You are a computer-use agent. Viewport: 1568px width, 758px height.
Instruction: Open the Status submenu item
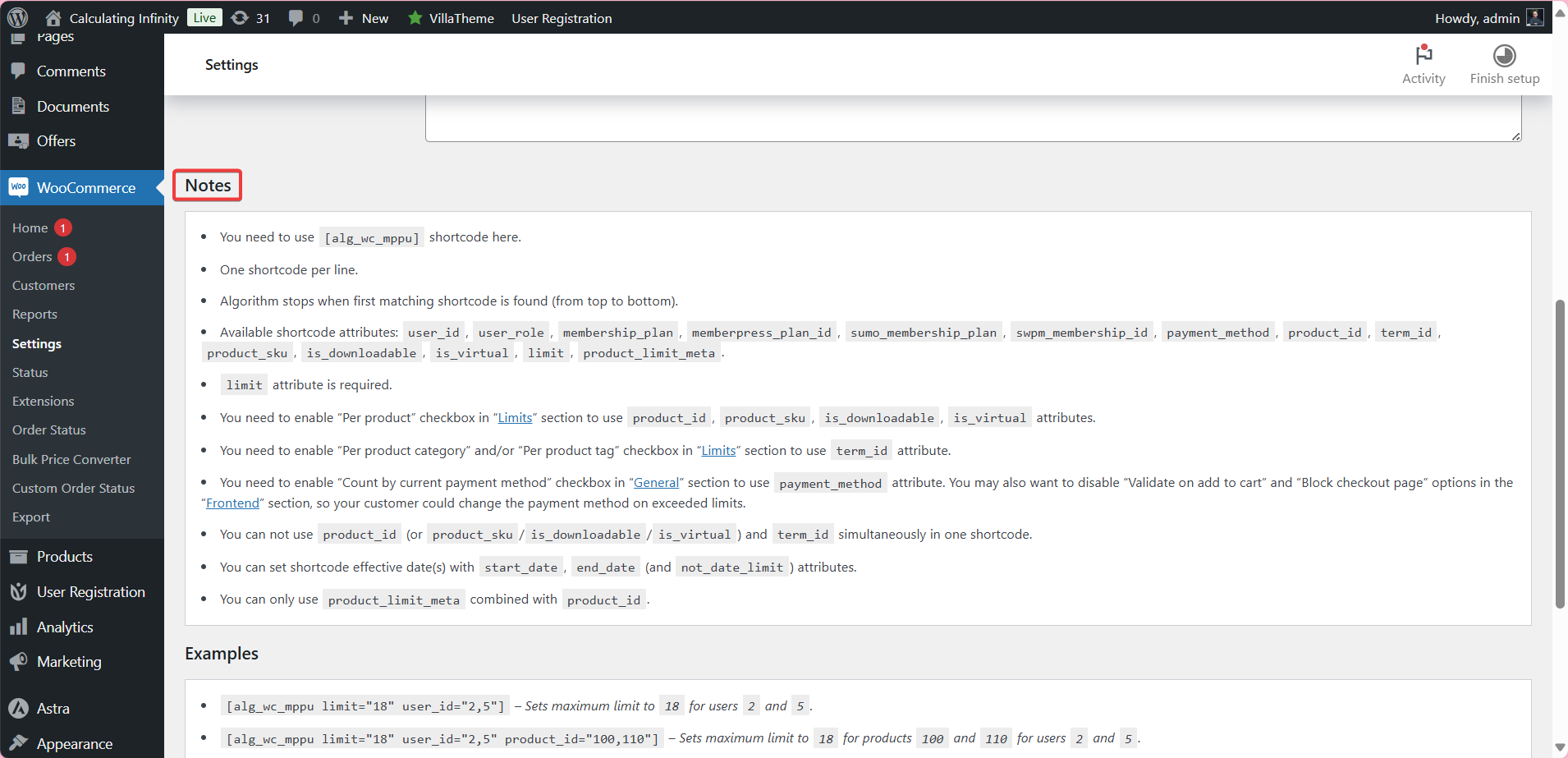[x=30, y=372]
